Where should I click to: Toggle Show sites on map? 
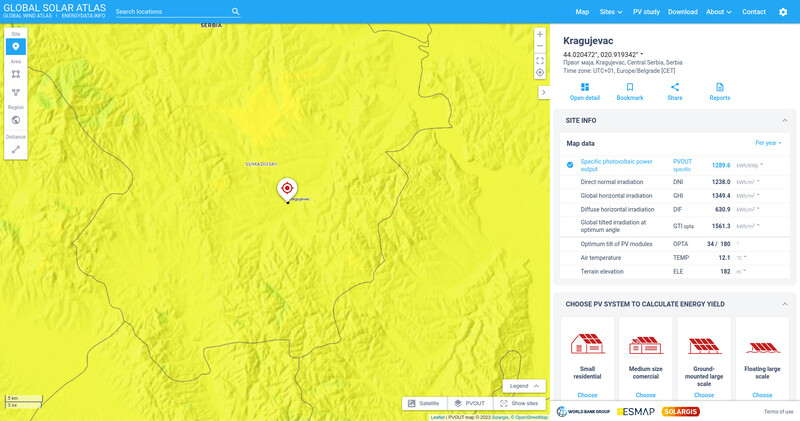519,403
